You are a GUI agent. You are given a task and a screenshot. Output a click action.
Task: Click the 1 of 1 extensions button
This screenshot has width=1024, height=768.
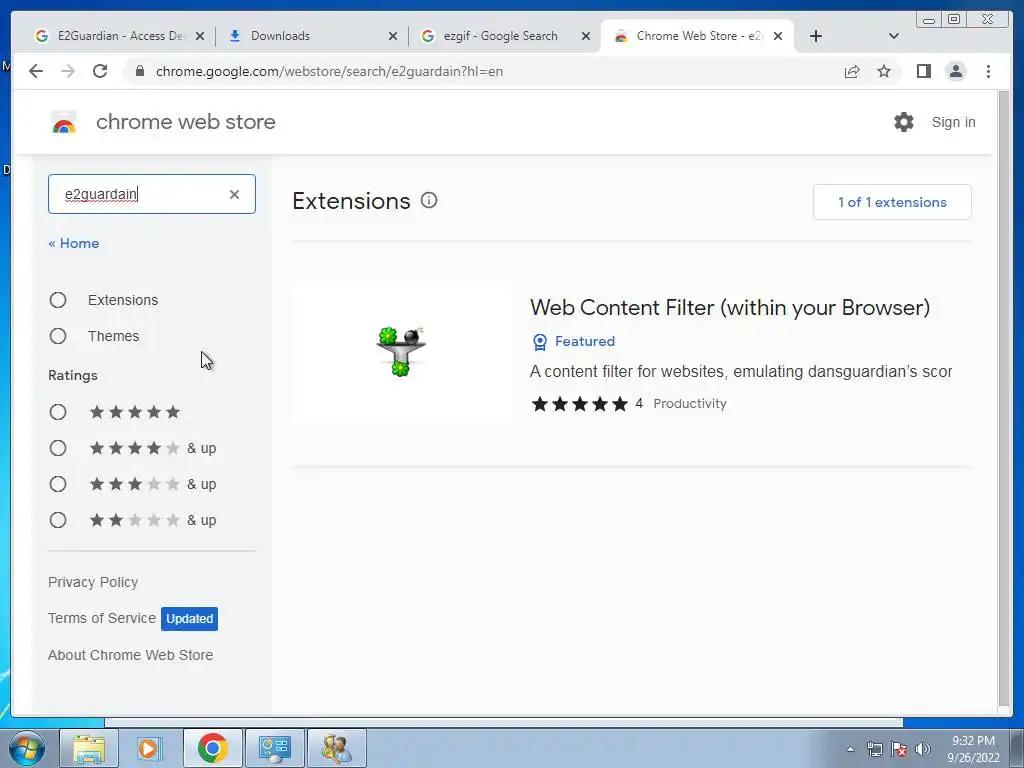coord(892,202)
